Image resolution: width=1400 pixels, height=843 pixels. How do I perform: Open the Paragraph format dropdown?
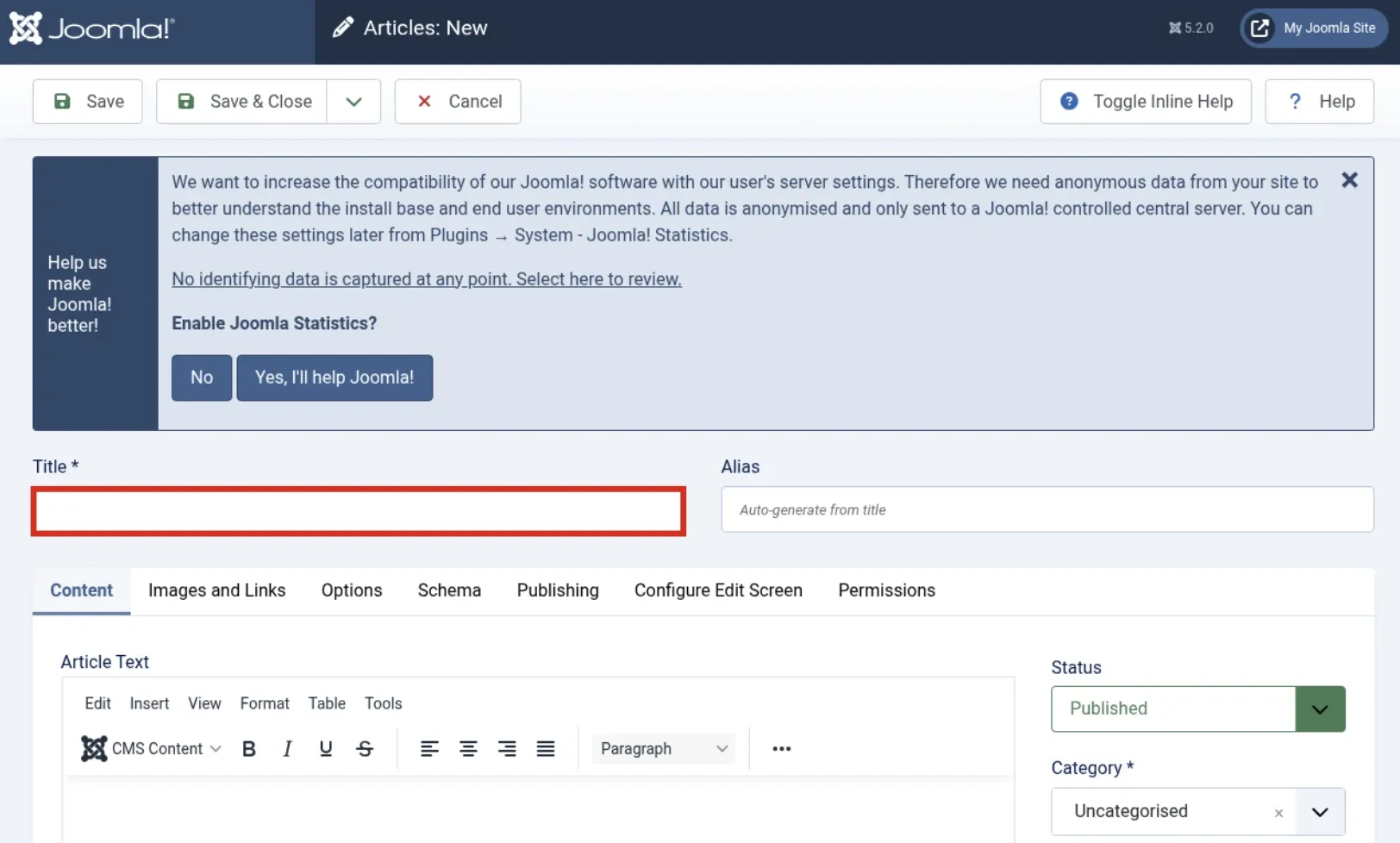(x=664, y=749)
